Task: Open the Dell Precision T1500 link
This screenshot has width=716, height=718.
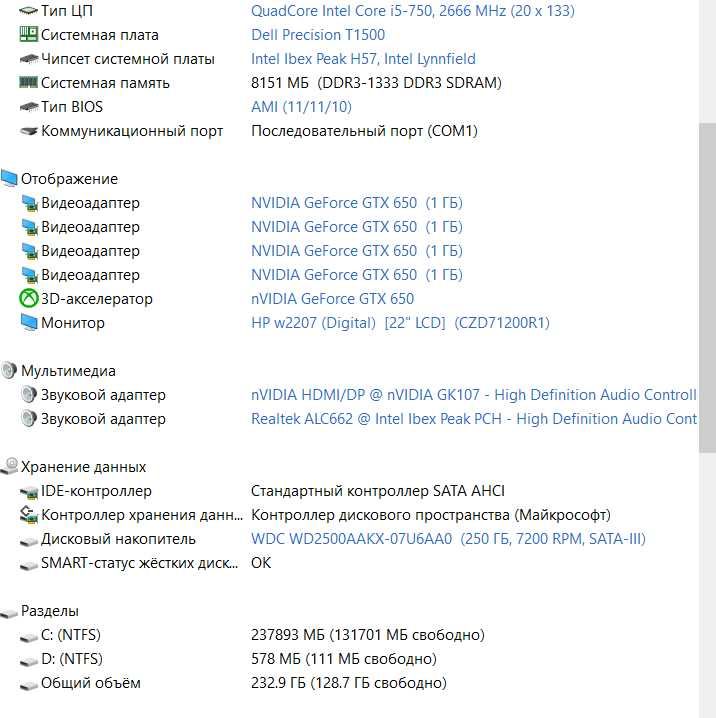Action: 318,34
